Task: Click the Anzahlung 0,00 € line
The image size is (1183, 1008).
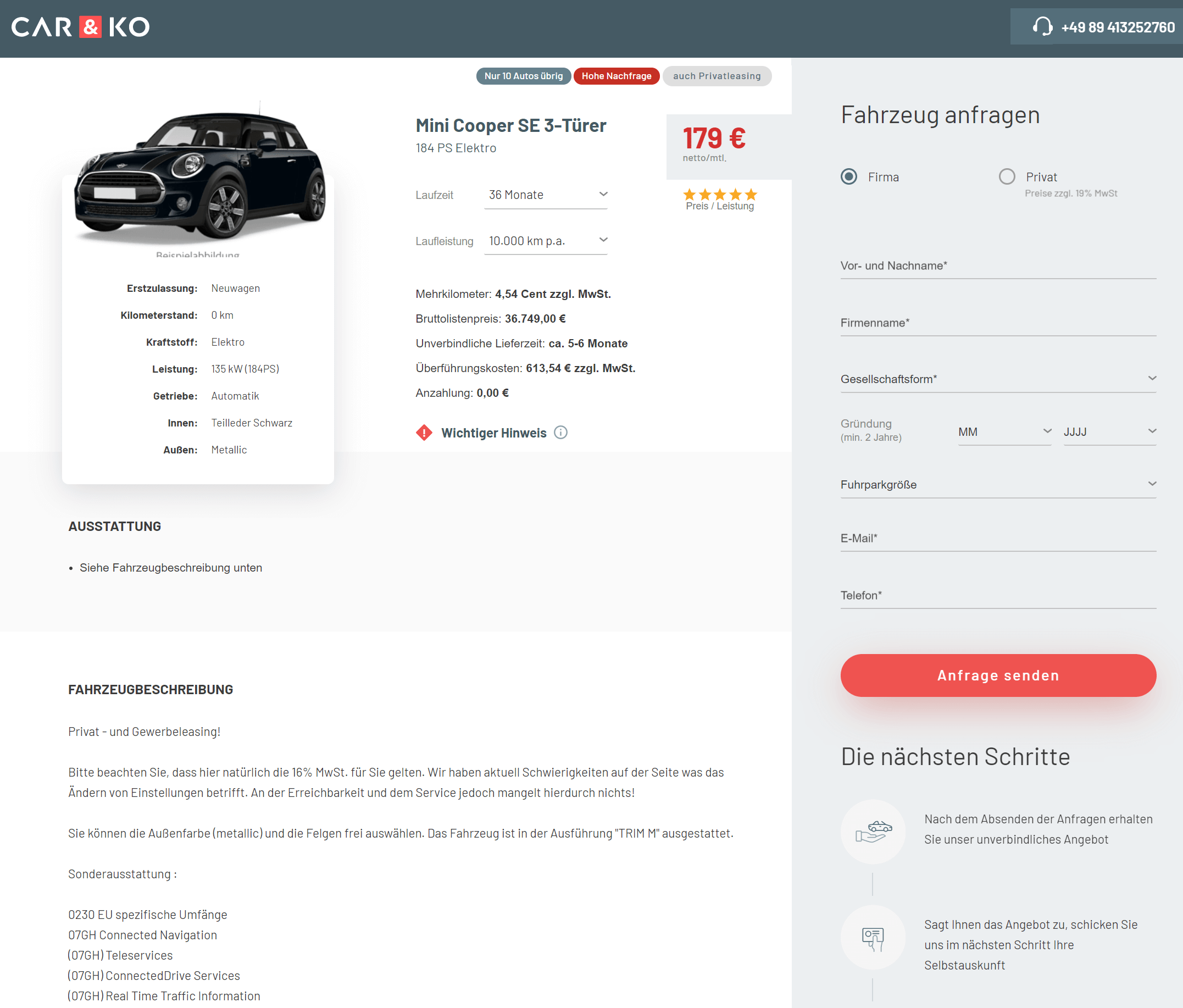Action: coord(462,393)
